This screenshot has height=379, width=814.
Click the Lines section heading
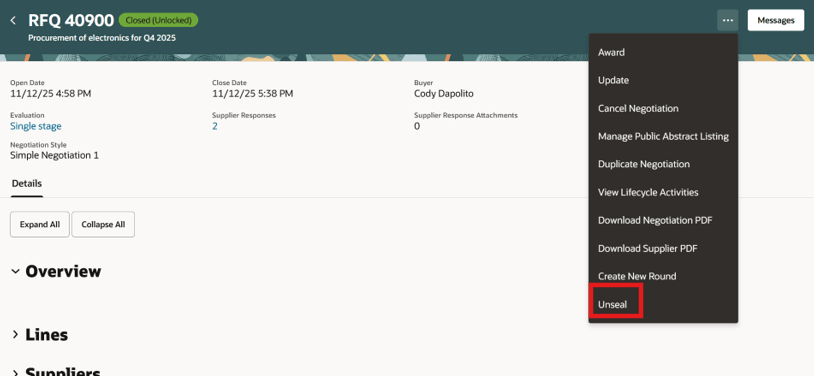(x=47, y=335)
